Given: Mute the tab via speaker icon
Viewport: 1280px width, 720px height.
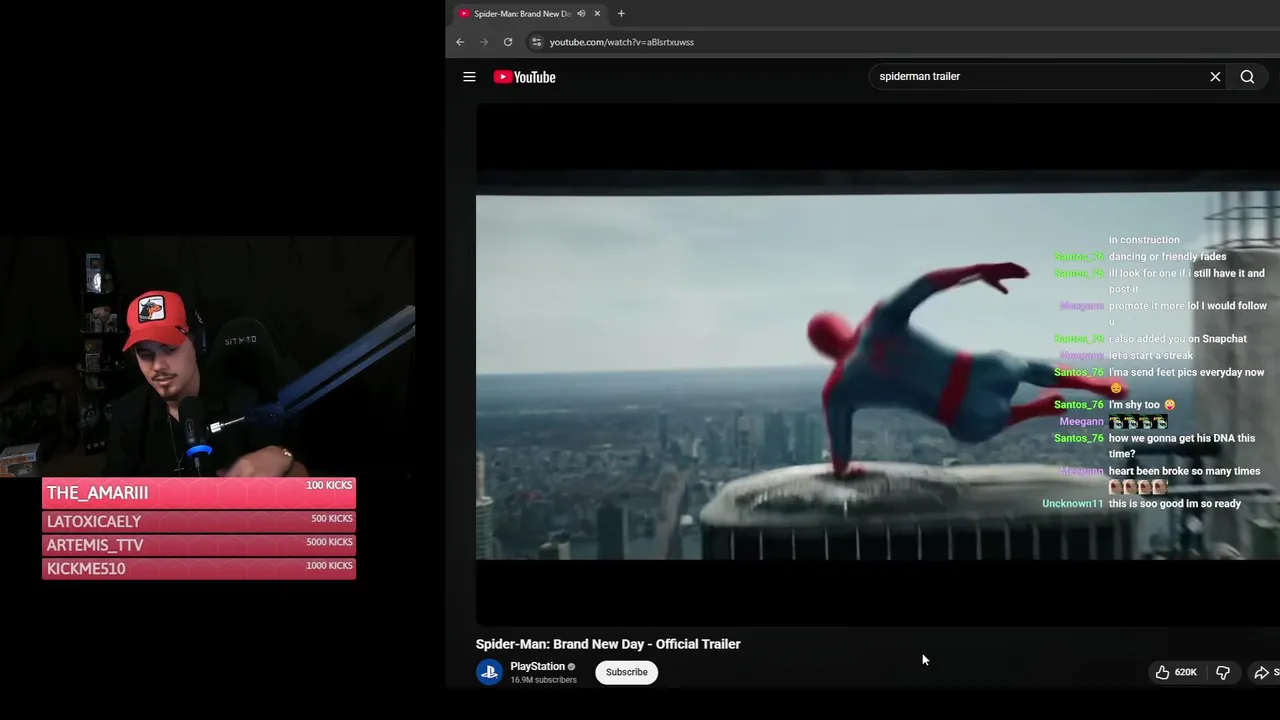Looking at the screenshot, I should tap(581, 14).
